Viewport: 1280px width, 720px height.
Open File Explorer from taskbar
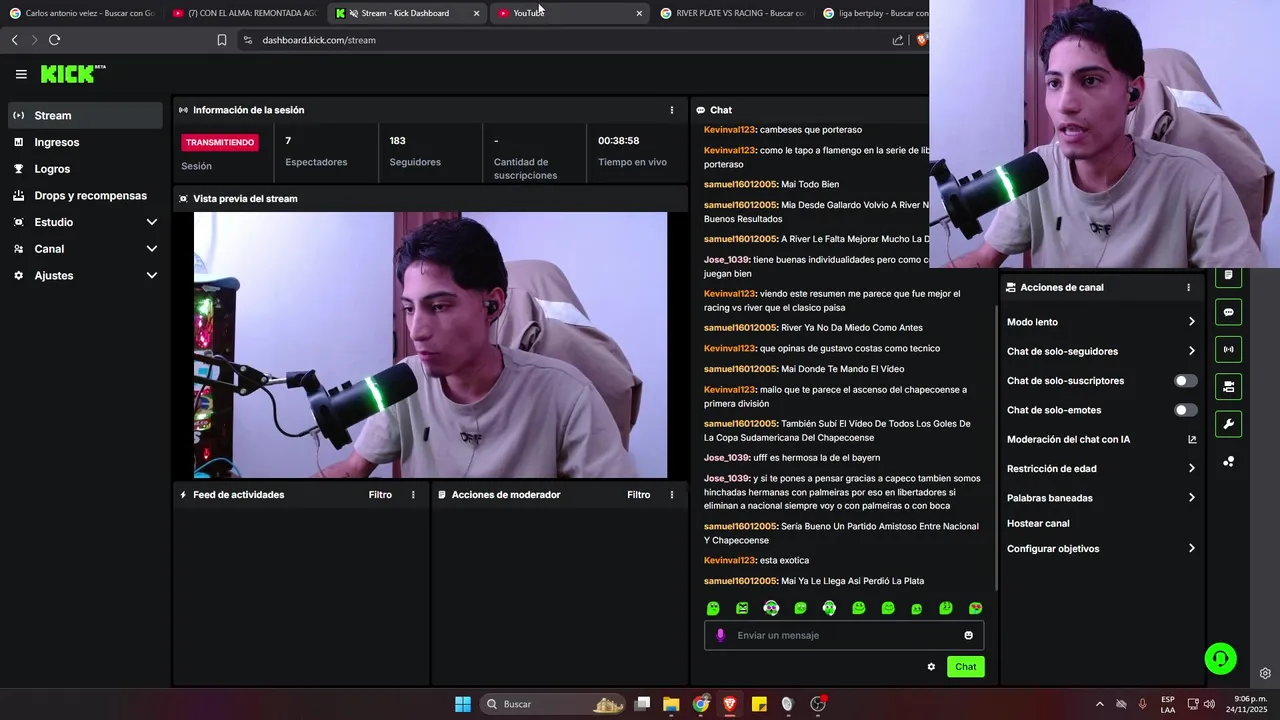671,704
